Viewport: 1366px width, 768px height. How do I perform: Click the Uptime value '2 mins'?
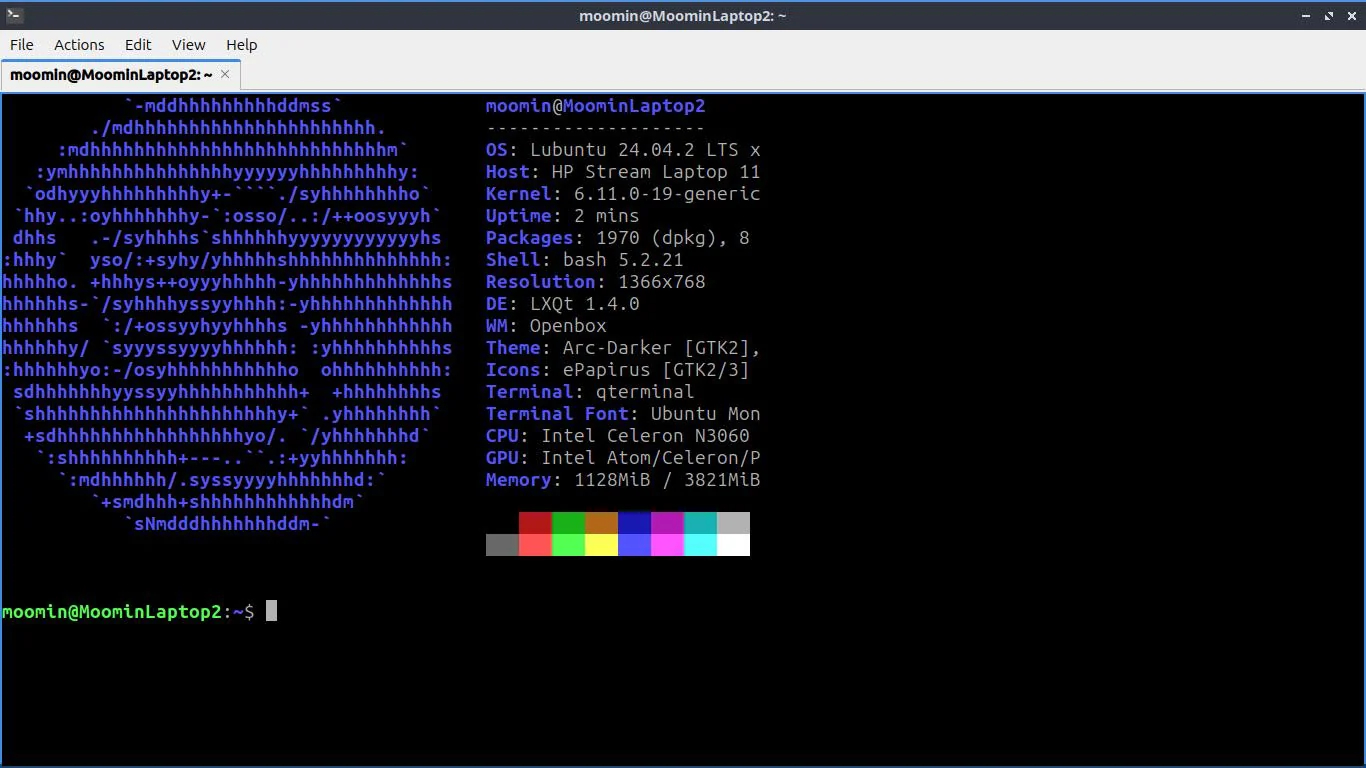coord(606,216)
